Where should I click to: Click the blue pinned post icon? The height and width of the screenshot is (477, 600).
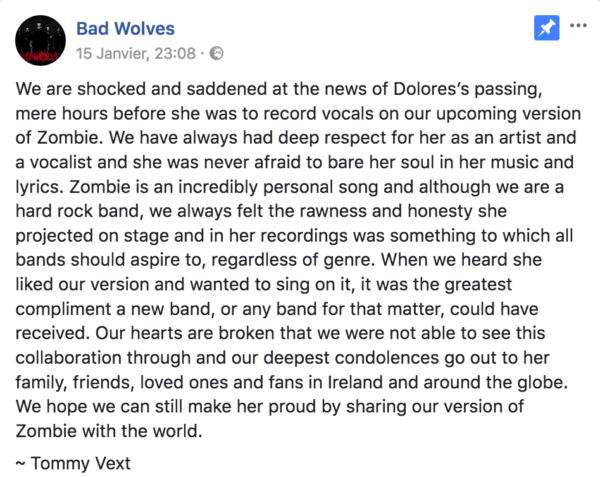pyautogui.click(x=547, y=29)
